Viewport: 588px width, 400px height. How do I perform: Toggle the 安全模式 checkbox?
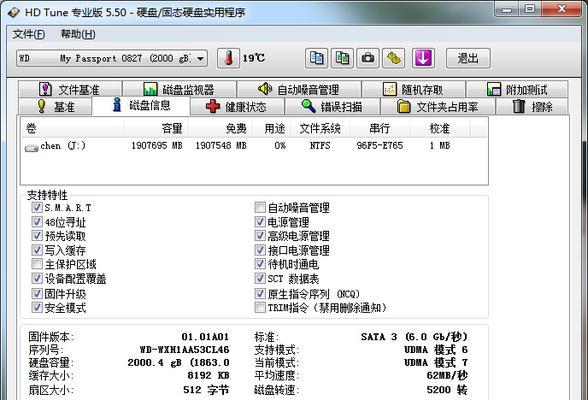coord(37,307)
